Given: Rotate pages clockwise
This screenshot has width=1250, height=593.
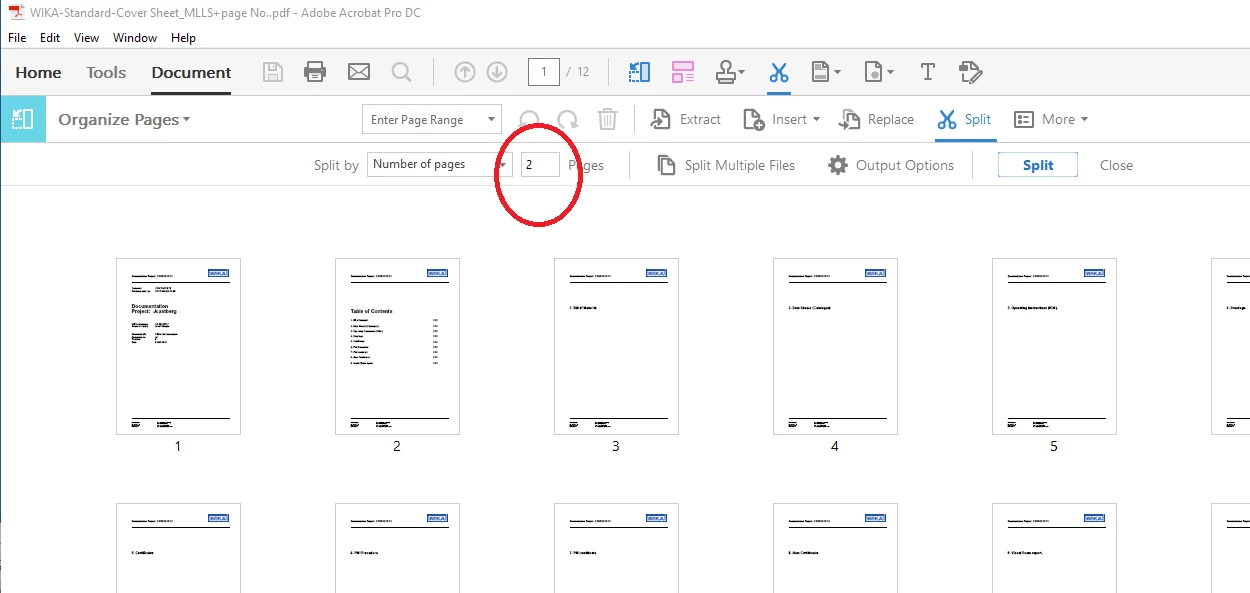Looking at the screenshot, I should click(x=567, y=120).
